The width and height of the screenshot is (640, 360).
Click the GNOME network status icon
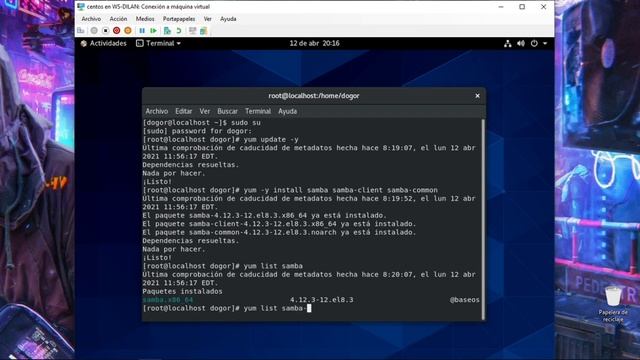(x=507, y=43)
